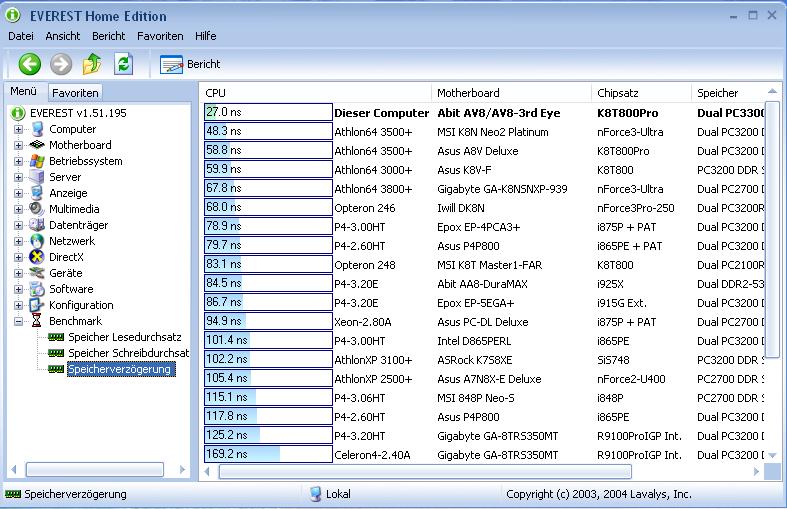Collapse the Benchmark node

click(18, 321)
